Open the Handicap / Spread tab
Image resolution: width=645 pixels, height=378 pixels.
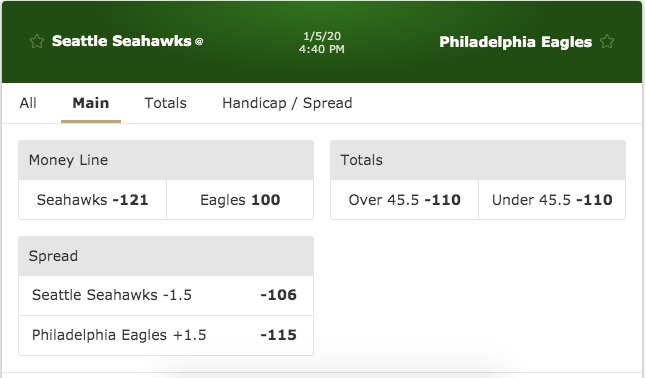click(x=287, y=103)
